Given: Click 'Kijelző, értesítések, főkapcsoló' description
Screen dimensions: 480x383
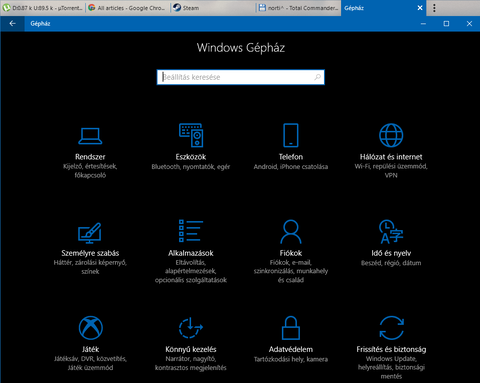Looking at the screenshot, I should 90,171.
